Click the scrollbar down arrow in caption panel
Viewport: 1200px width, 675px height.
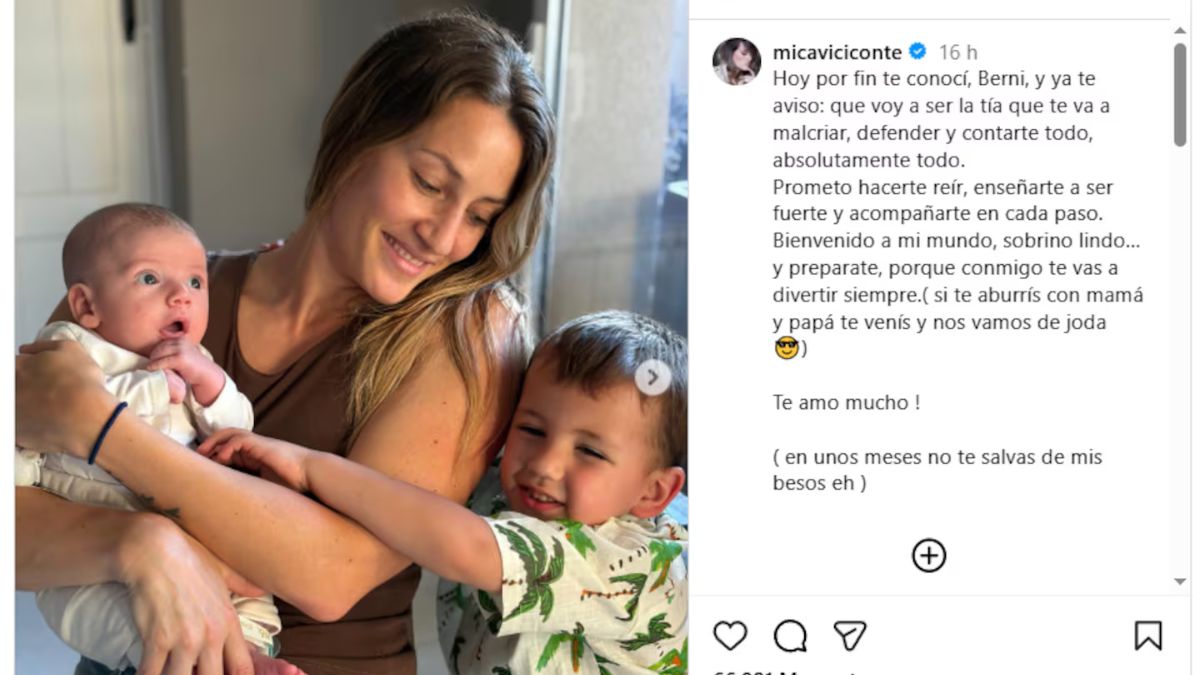[x=1180, y=581]
